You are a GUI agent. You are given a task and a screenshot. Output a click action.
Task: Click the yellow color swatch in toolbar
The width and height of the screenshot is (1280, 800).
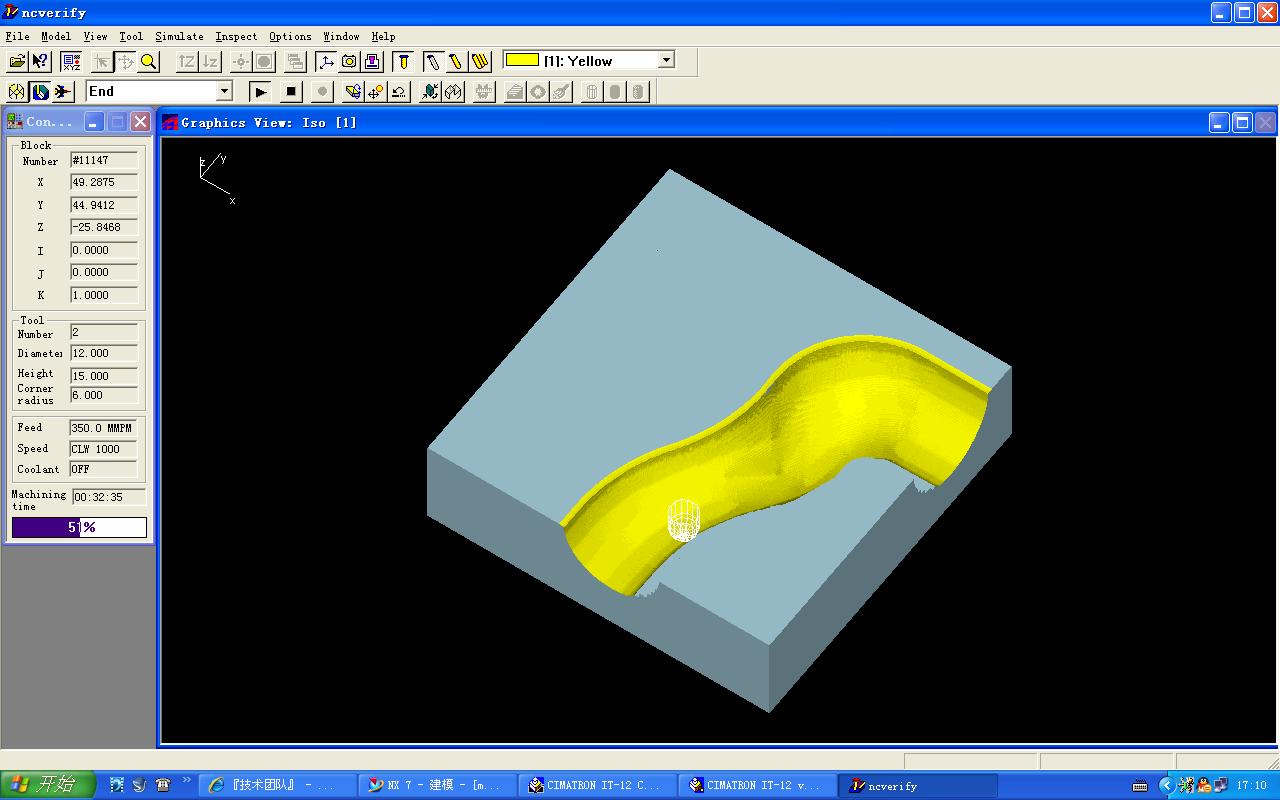522,60
